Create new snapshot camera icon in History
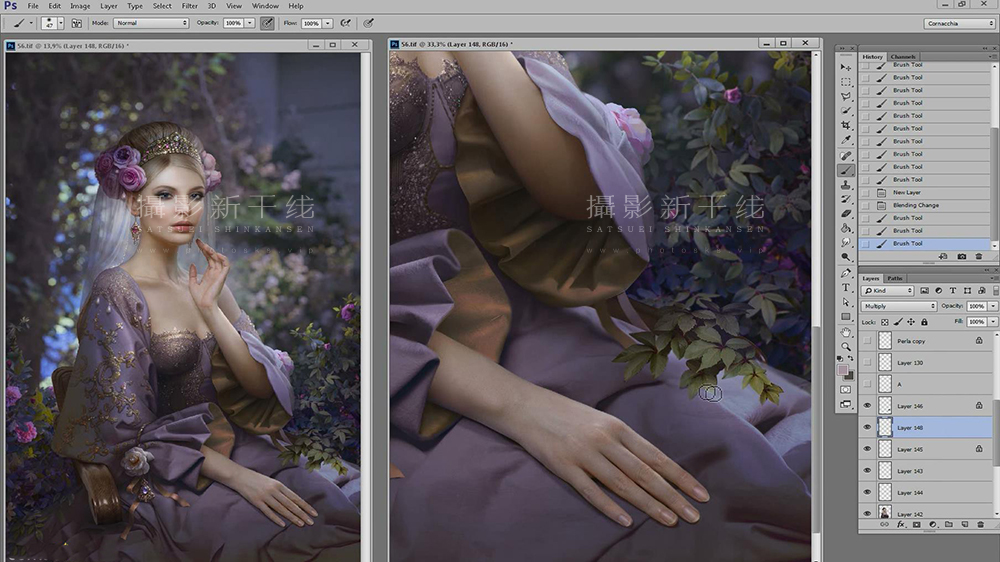The image size is (1000, 562). (961, 256)
